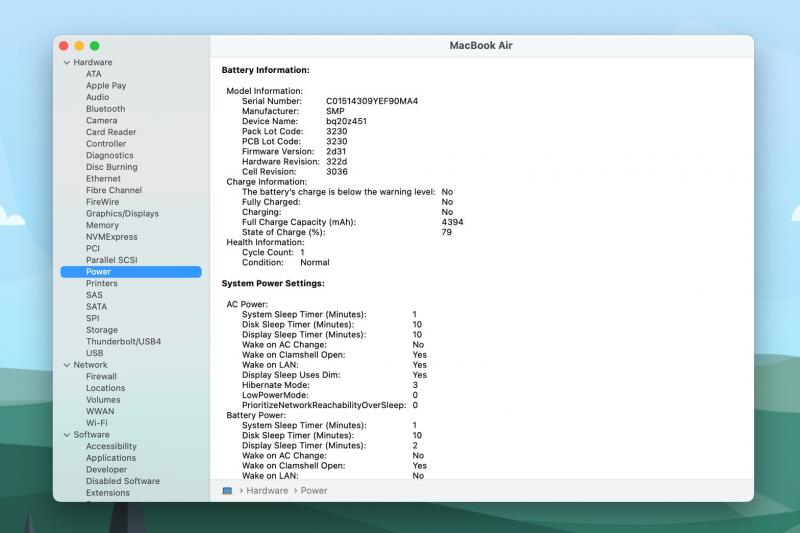Open the Firewall network entry
The width and height of the screenshot is (800, 533).
pos(101,376)
